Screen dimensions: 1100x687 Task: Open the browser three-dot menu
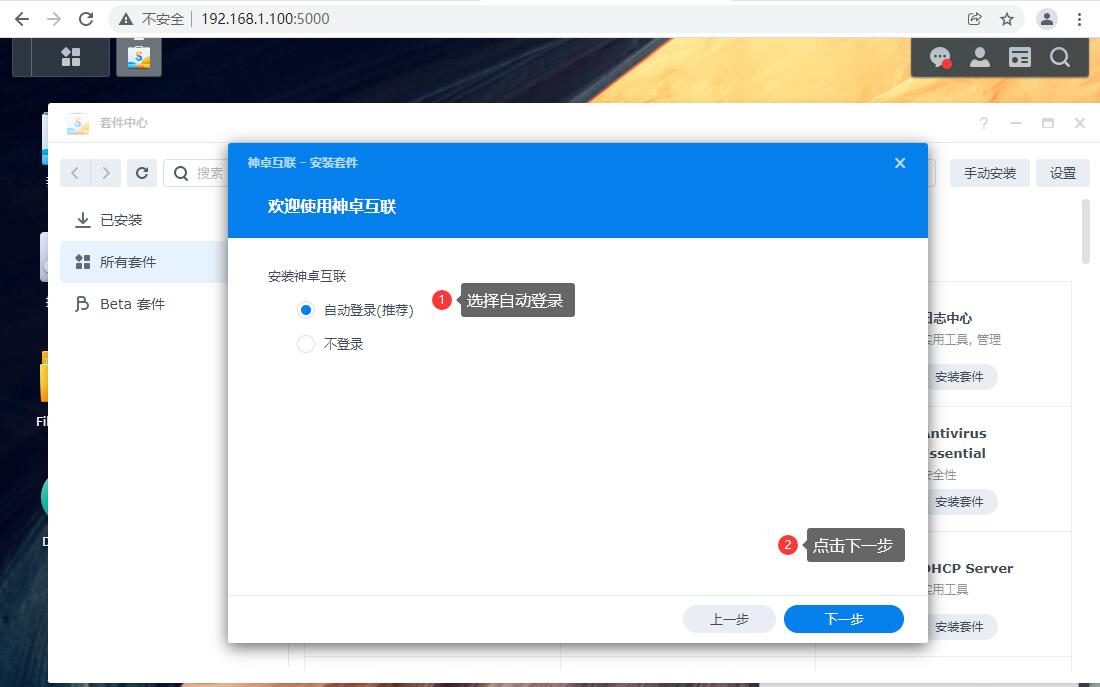point(1080,19)
